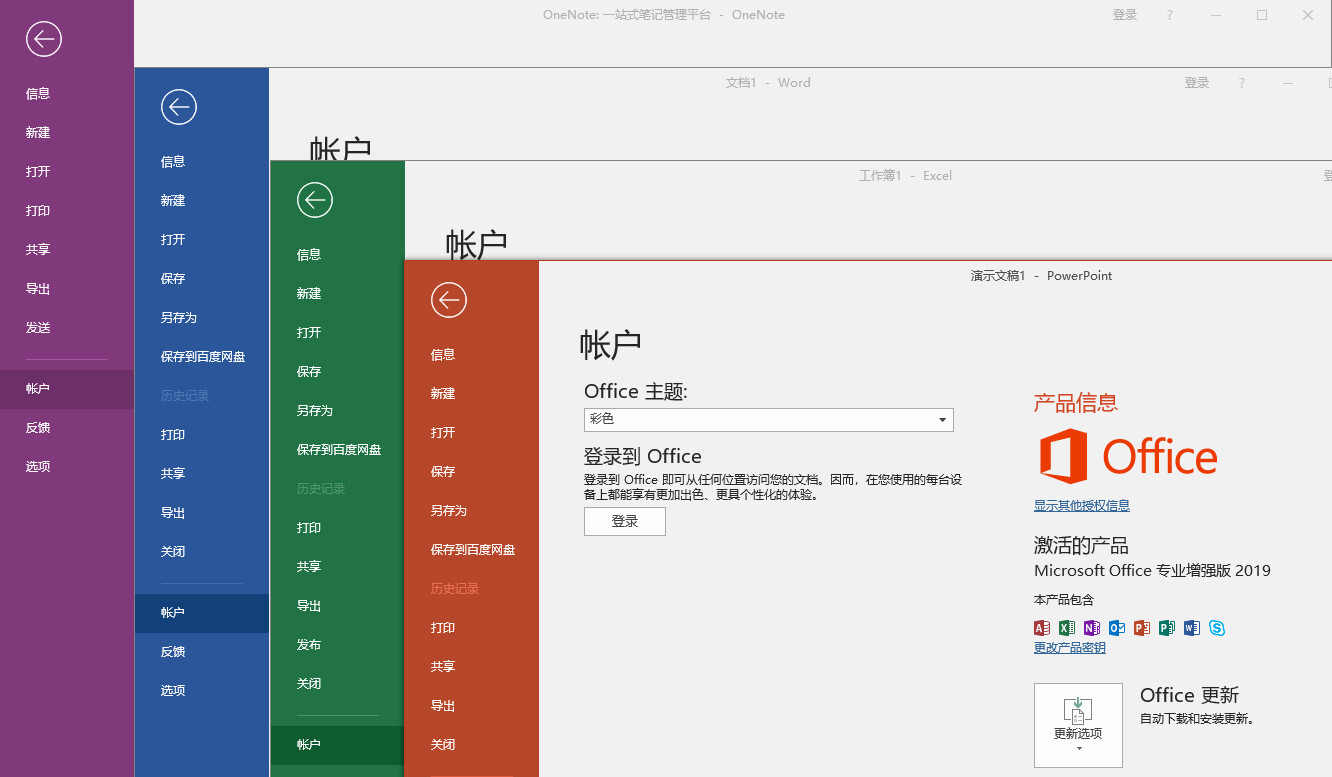Click the back arrow in OneNote's purple sidebar
1332x777 pixels.
(x=44, y=39)
